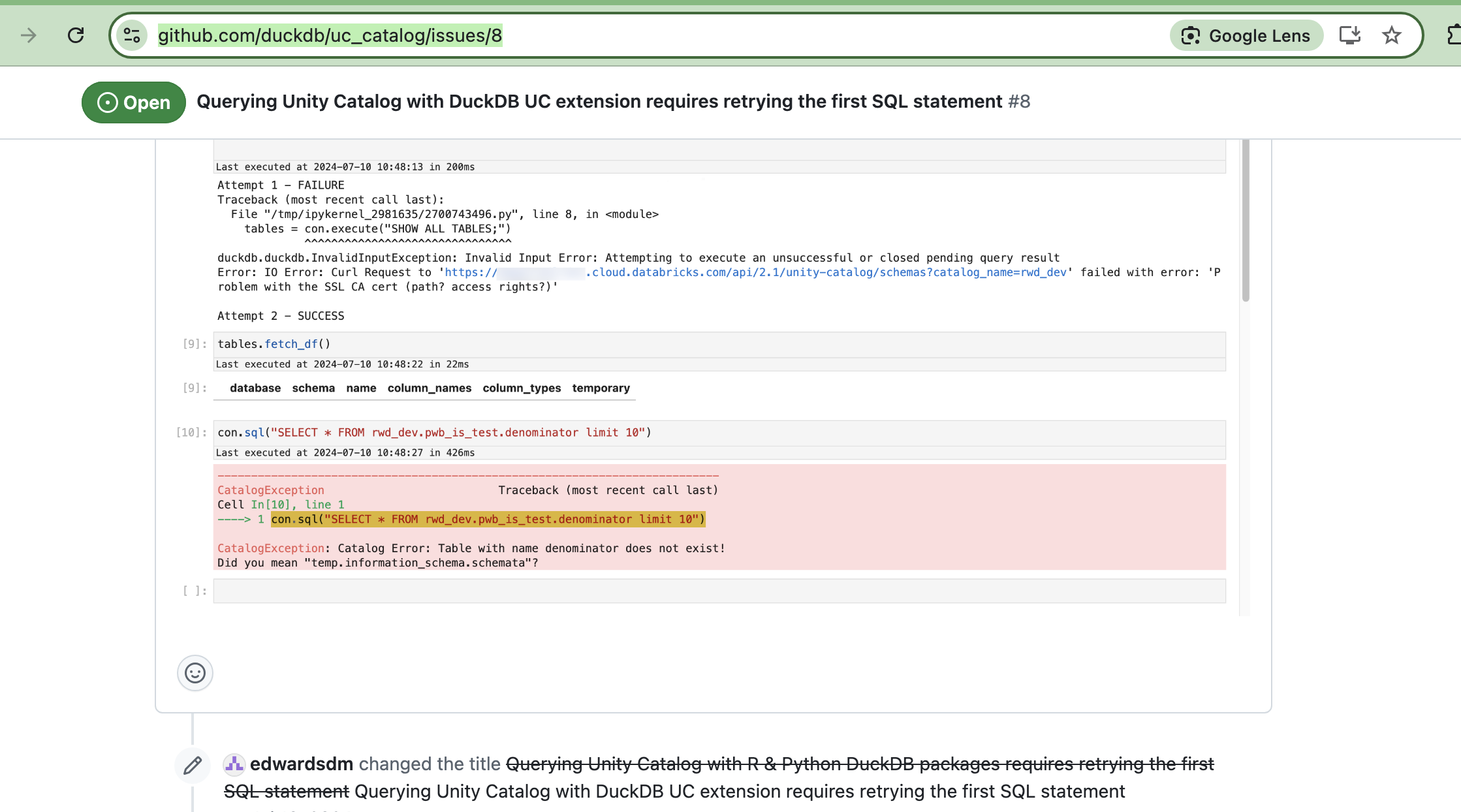1461x812 pixels.
Task: Reload the current page
Action: tap(76, 36)
